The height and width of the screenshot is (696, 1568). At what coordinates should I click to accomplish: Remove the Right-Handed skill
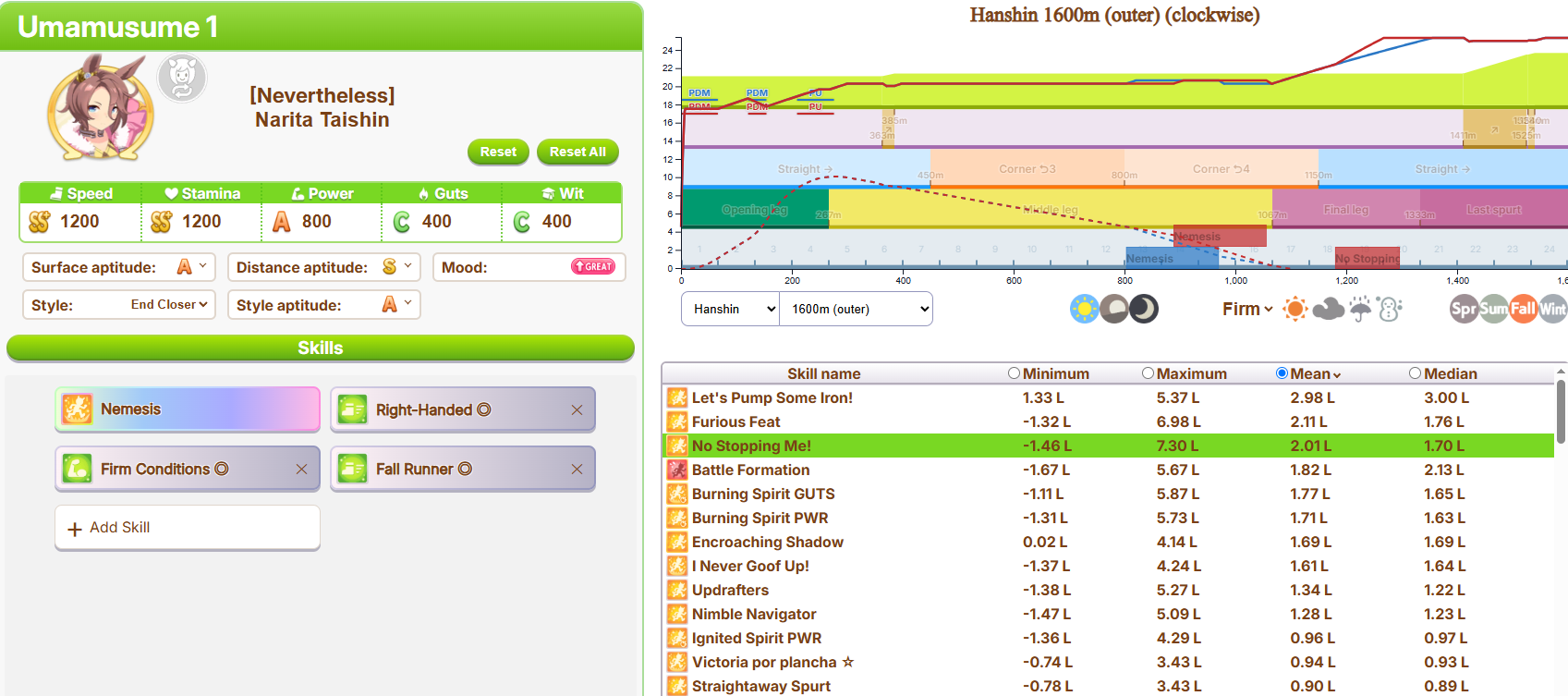(577, 409)
